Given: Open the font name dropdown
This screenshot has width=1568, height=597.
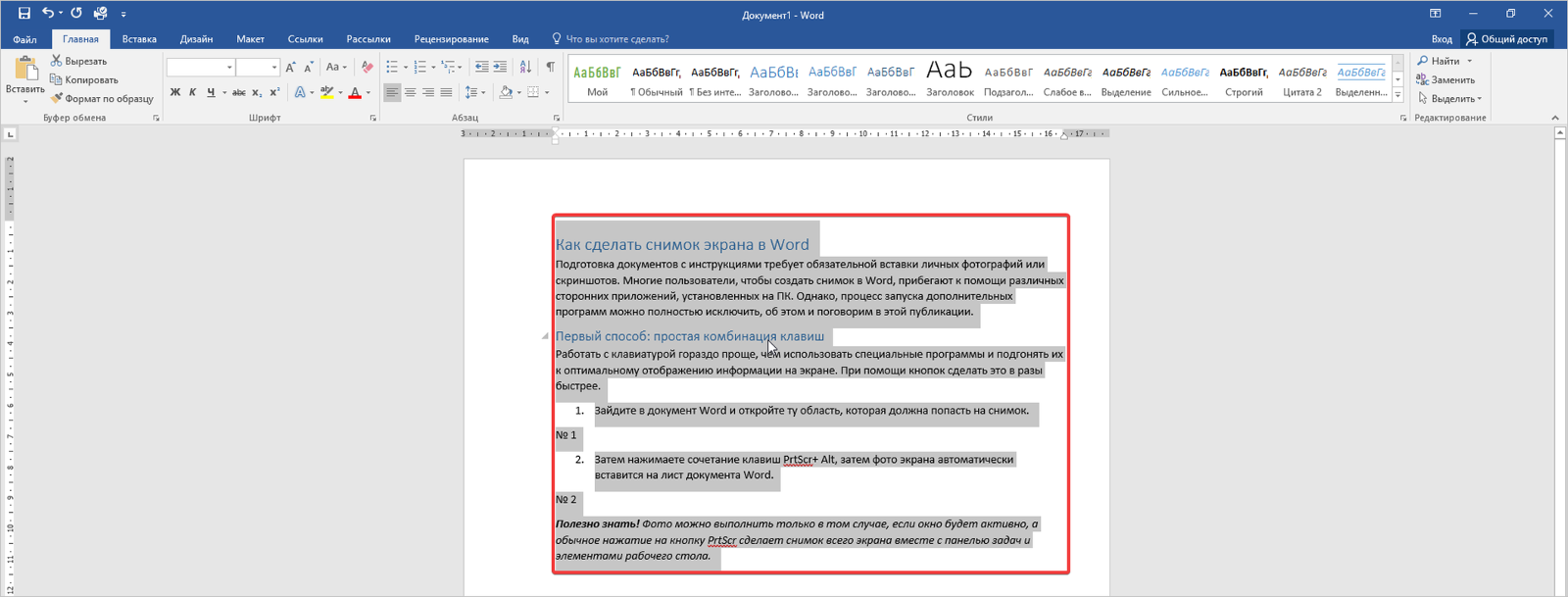Looking at the screenshot, I should (229, 68).
